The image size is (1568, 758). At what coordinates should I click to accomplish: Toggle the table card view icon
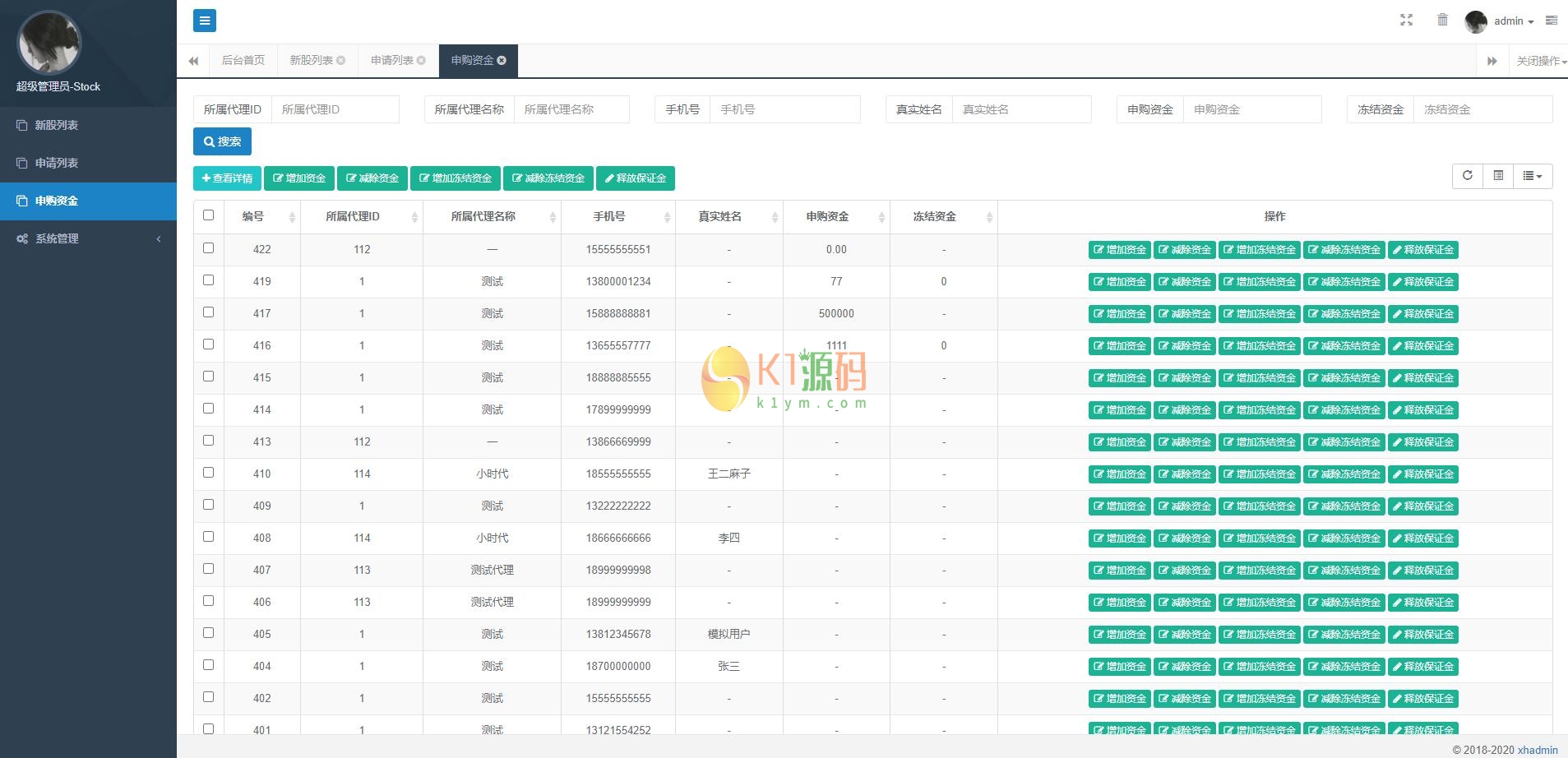[1498, 175]
